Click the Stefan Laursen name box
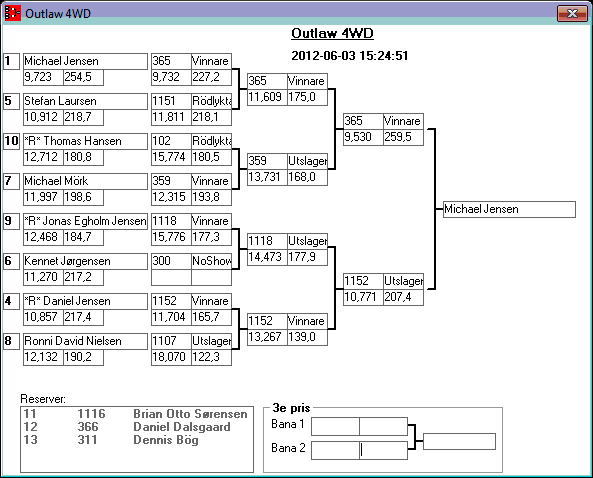This screenshot has height=478, width=593. (x=85, y=101)
